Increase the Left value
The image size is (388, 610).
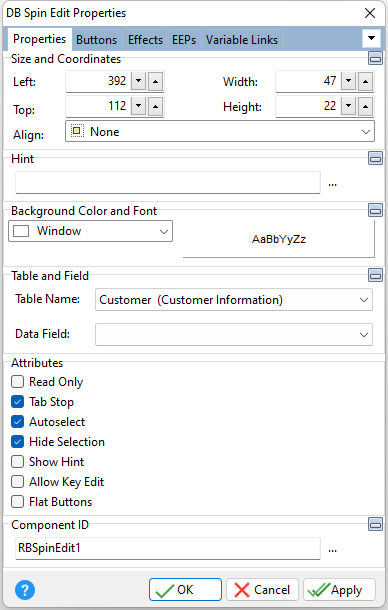point(155,81)
